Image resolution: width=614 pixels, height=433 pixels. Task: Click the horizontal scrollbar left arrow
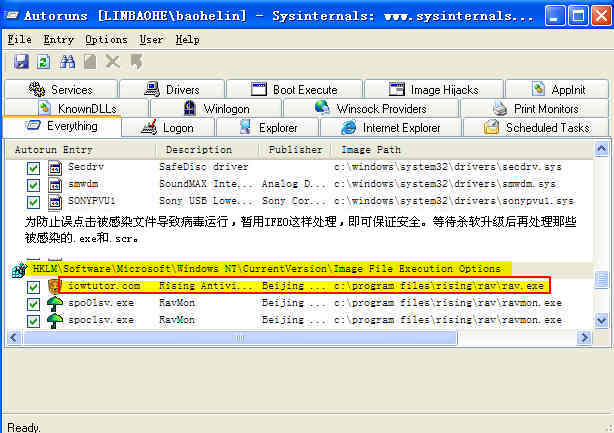pyautogui.click(x=14, y=337)
